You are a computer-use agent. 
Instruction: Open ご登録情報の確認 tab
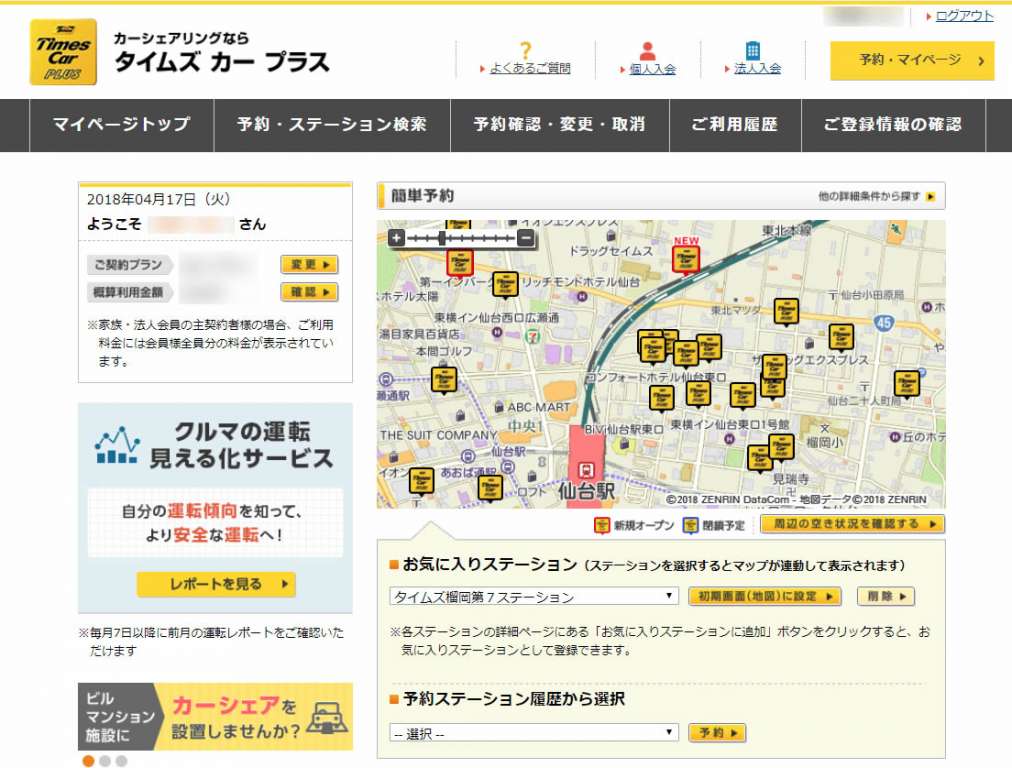click(x=893, y=125)
